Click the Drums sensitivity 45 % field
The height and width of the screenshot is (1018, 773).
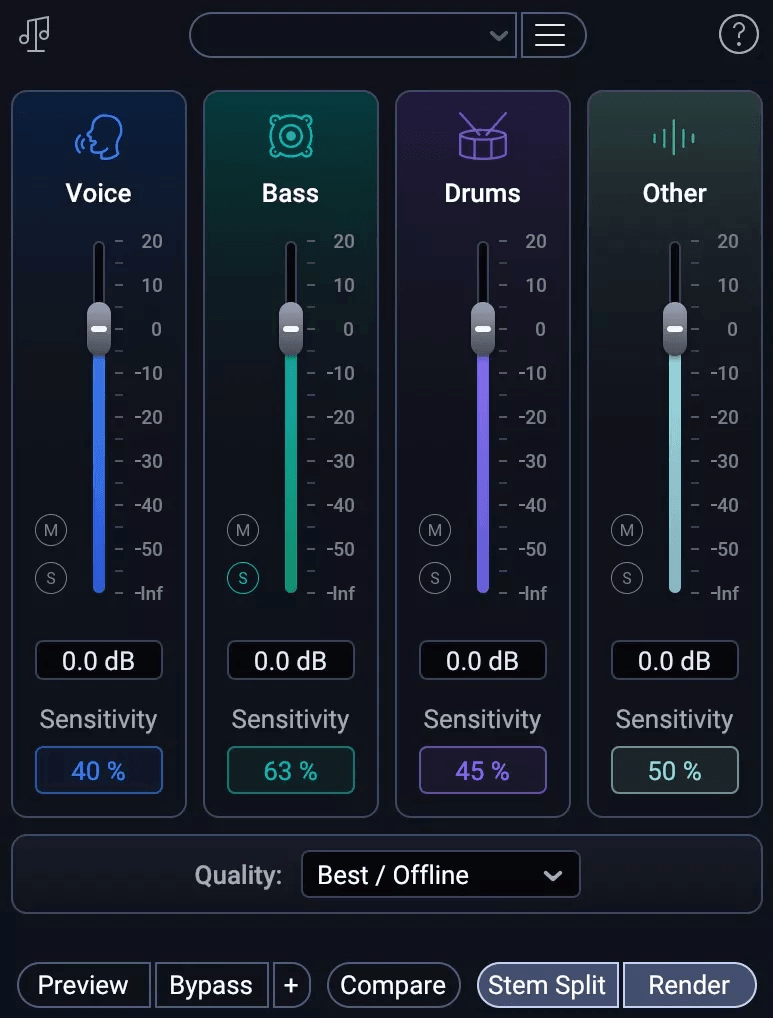(483, 770)
